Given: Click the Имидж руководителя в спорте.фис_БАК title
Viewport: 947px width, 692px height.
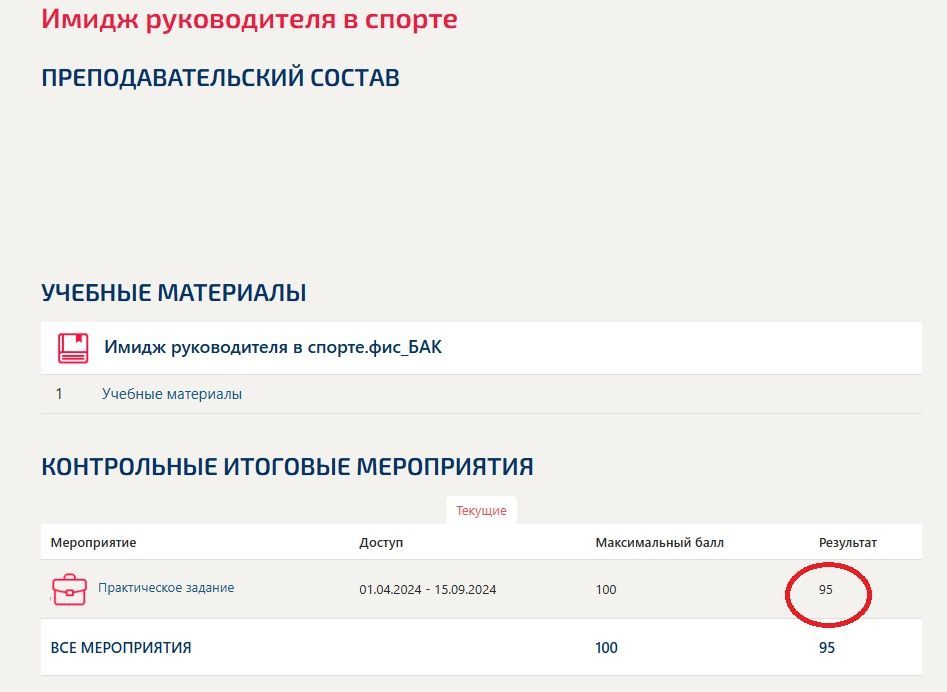Looking at the screenshot, I should [273, 347].
